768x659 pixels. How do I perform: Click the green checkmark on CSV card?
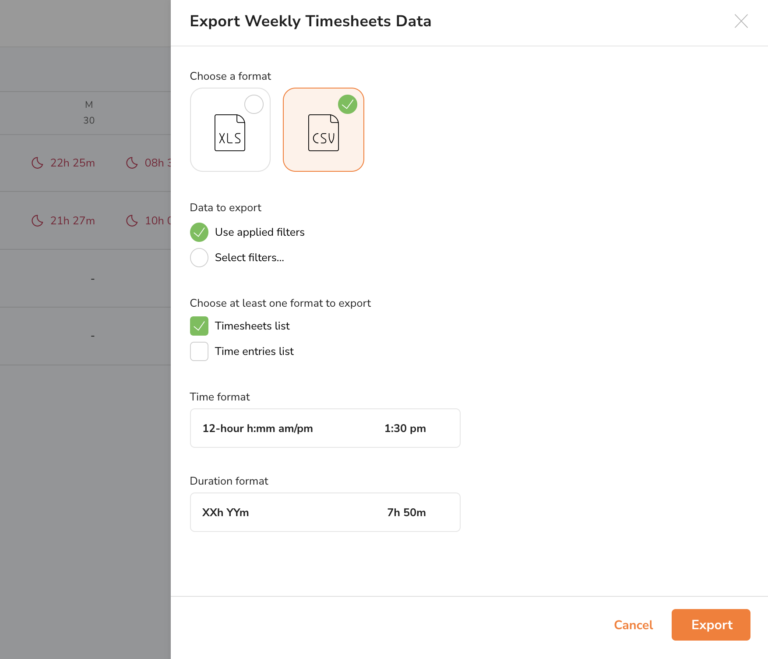point(347,104)
